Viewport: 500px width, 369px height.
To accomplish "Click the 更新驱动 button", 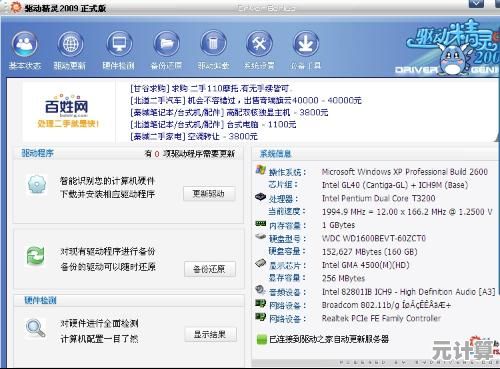I will 209,194.
